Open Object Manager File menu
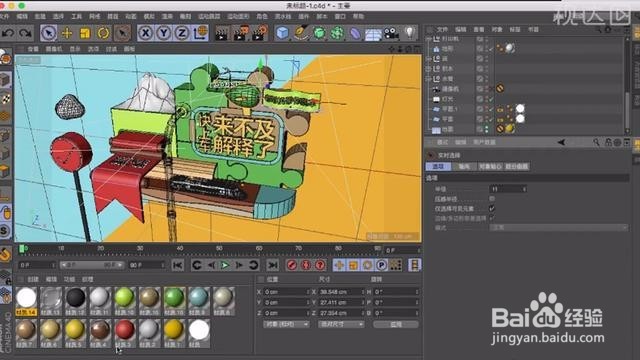640x360 pixels. pos(442,29)
